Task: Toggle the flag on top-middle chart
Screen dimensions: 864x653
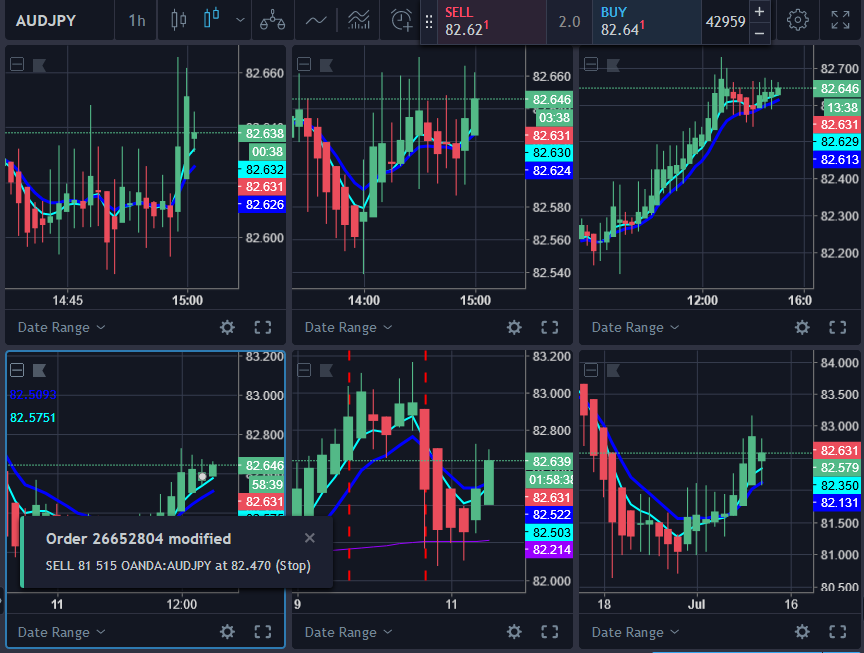Action: tap(327, 64)
